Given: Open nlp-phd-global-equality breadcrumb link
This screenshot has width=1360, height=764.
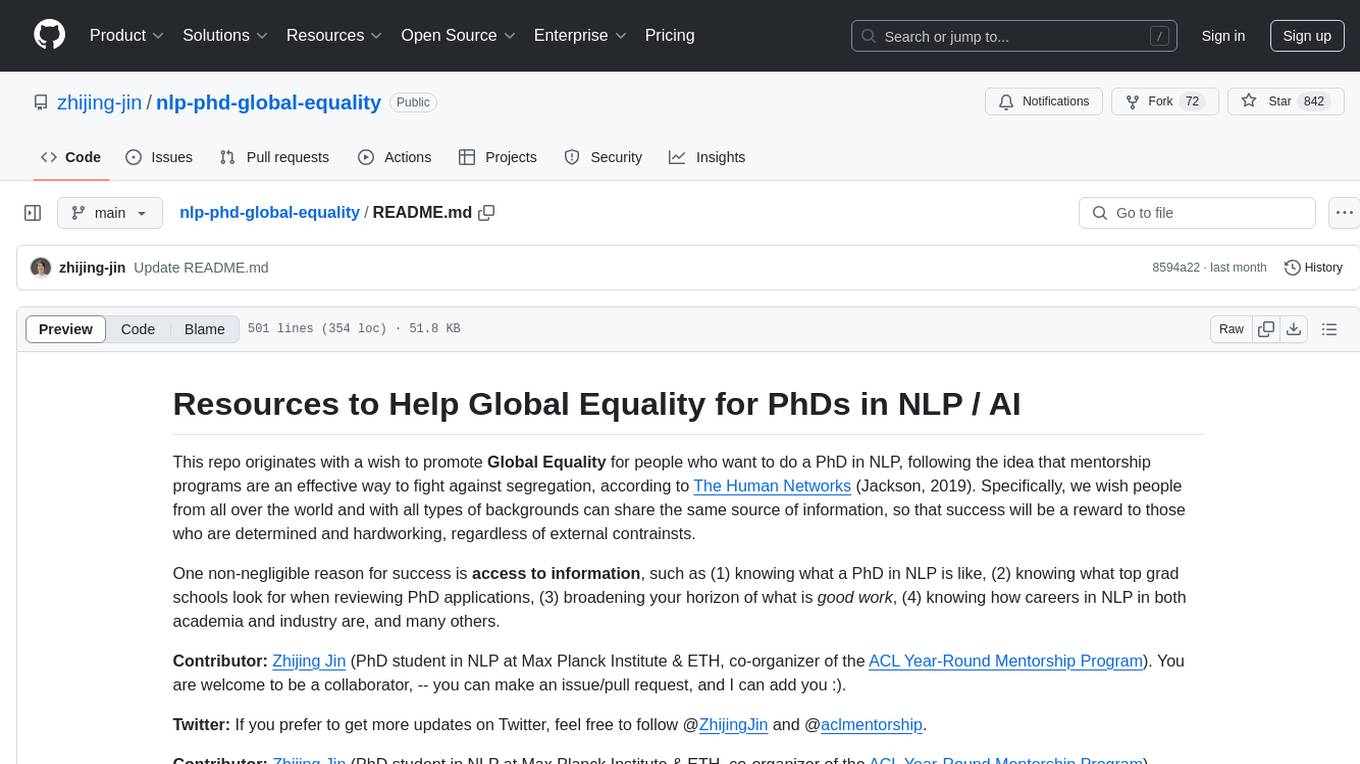Looking at the screenshot, I should (269, 212).
